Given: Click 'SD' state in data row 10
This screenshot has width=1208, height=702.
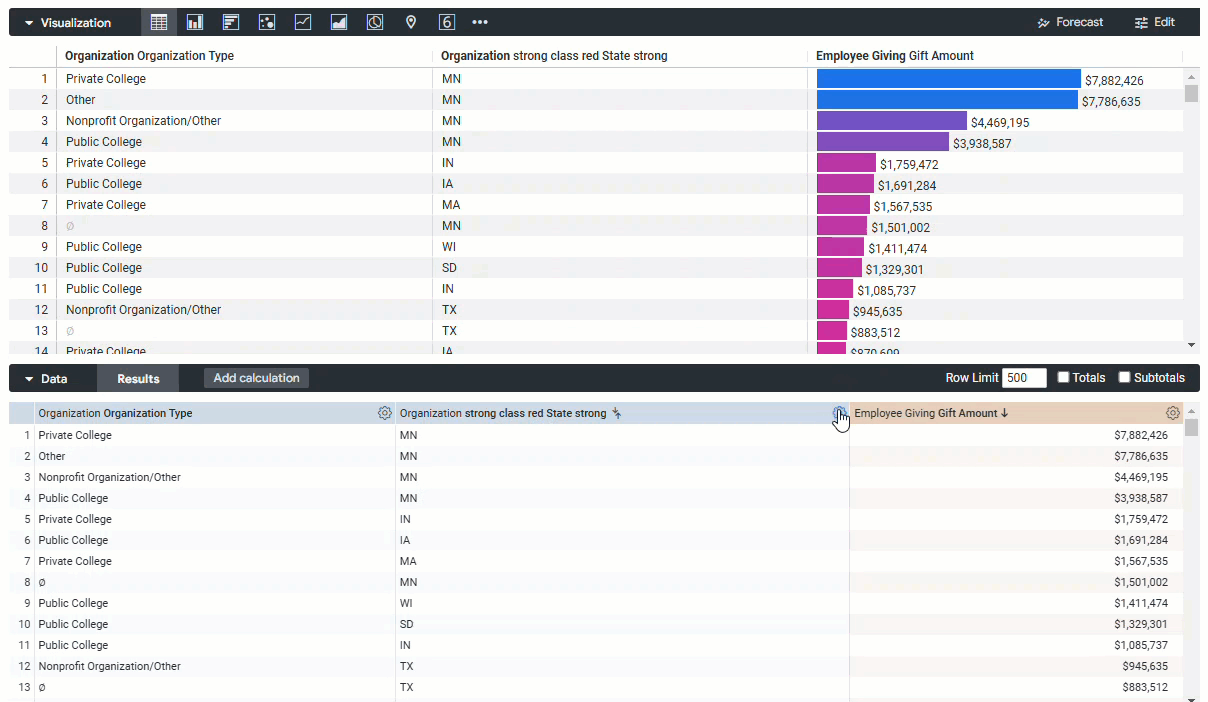Looking at the screenshot, I should tap(407, 624).
